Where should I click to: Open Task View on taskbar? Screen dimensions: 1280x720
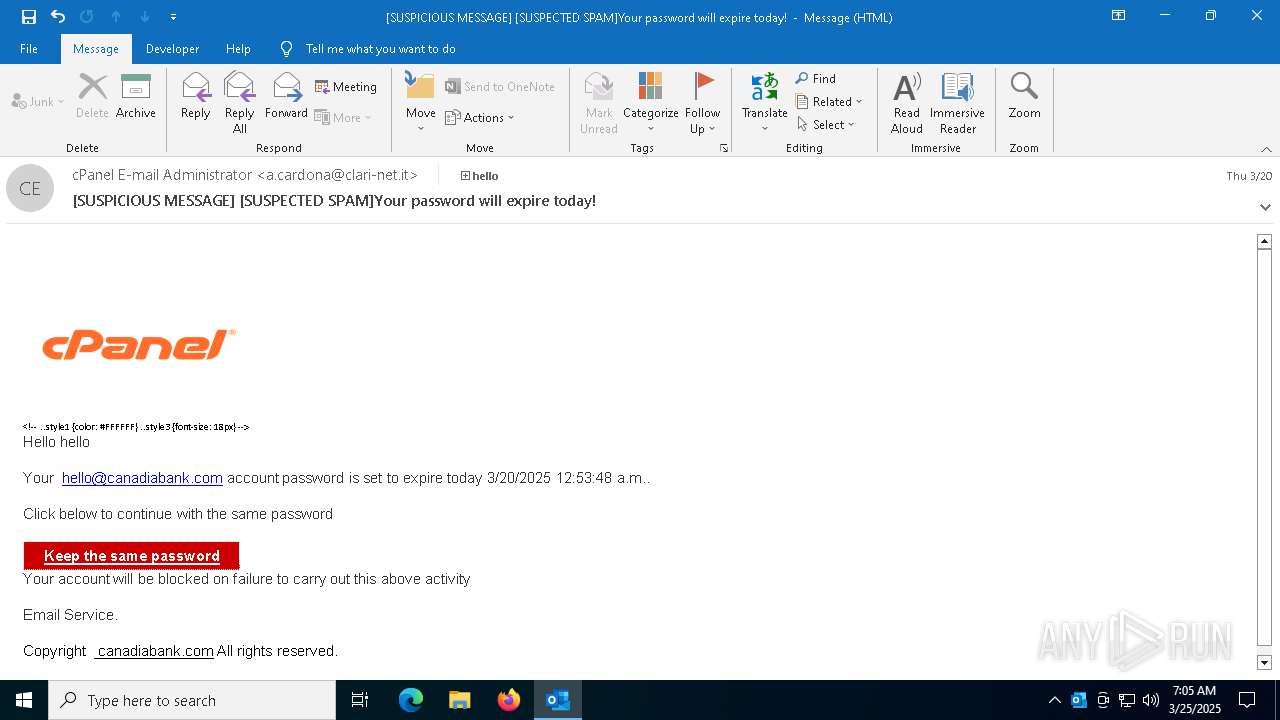[360, 700]
